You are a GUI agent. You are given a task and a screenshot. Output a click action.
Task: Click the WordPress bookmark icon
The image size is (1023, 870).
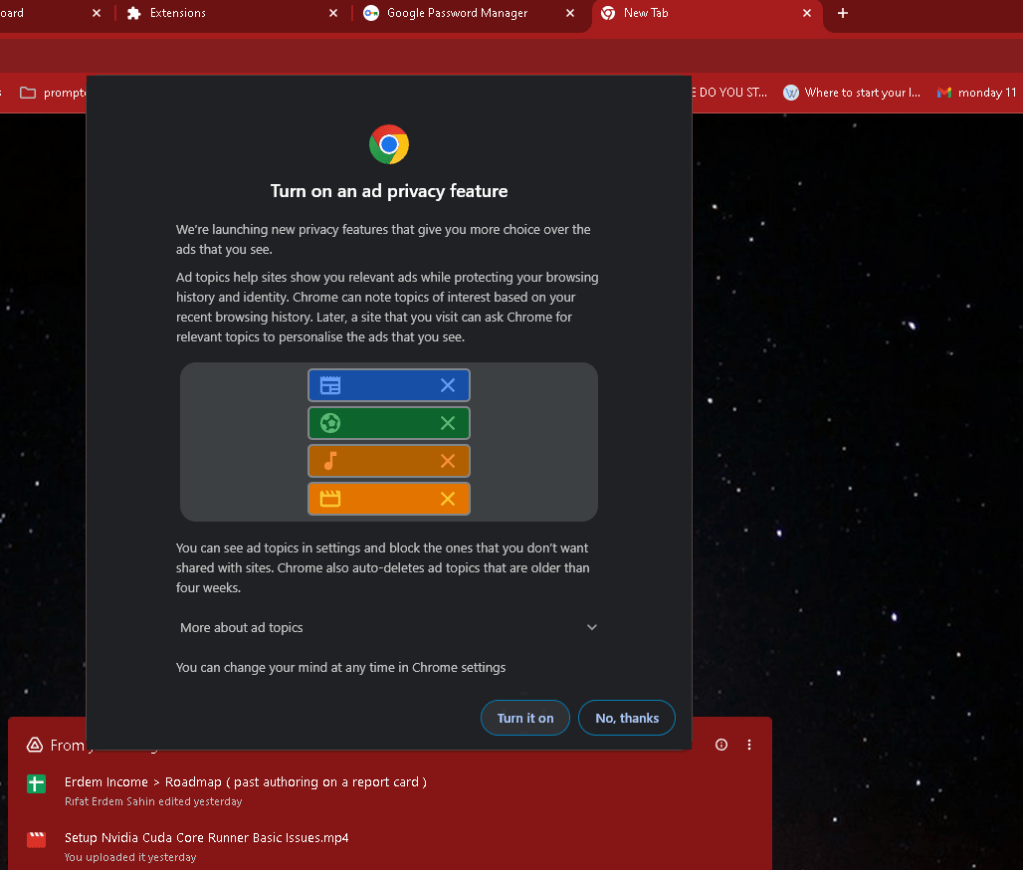pyautogui.click(x=791, y=93)
